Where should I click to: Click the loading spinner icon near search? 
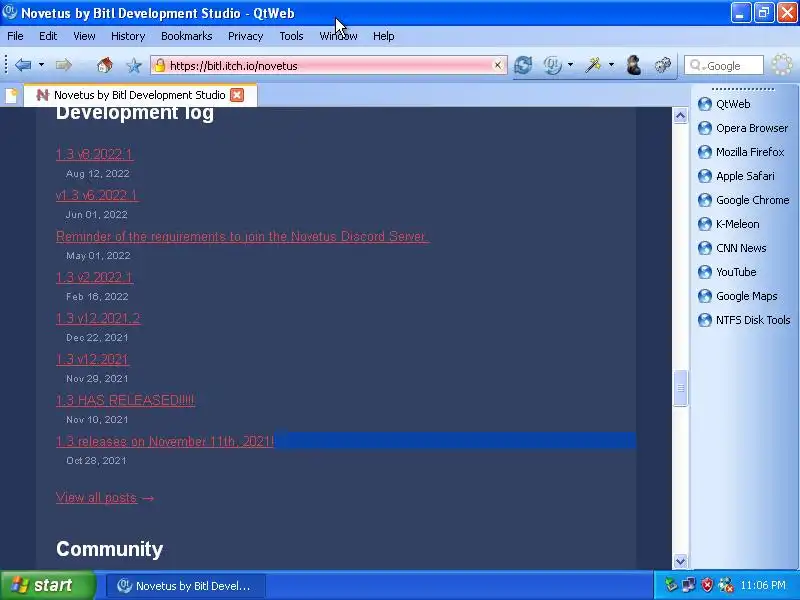pos(782,65)
